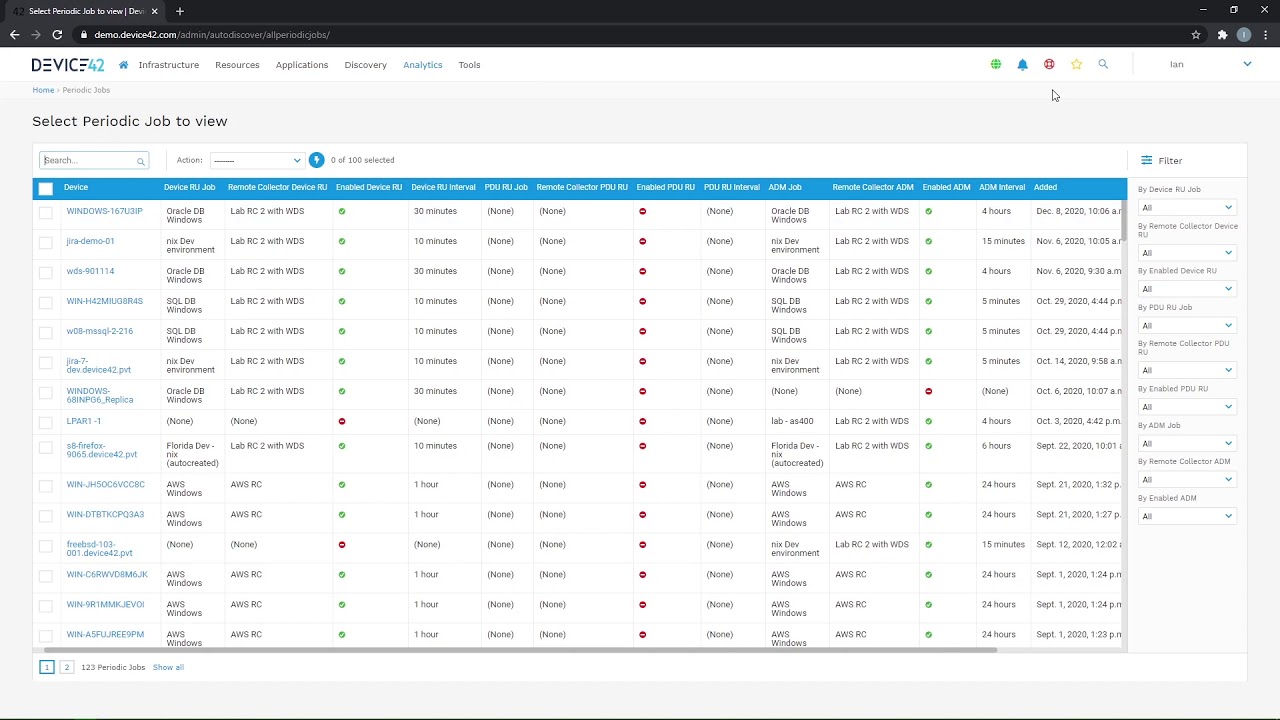Image resolution: width=1280 pixels, height=720 pixels.
Task: Toggle the select-all checkbox in table header
Action: tap(45, 188)
